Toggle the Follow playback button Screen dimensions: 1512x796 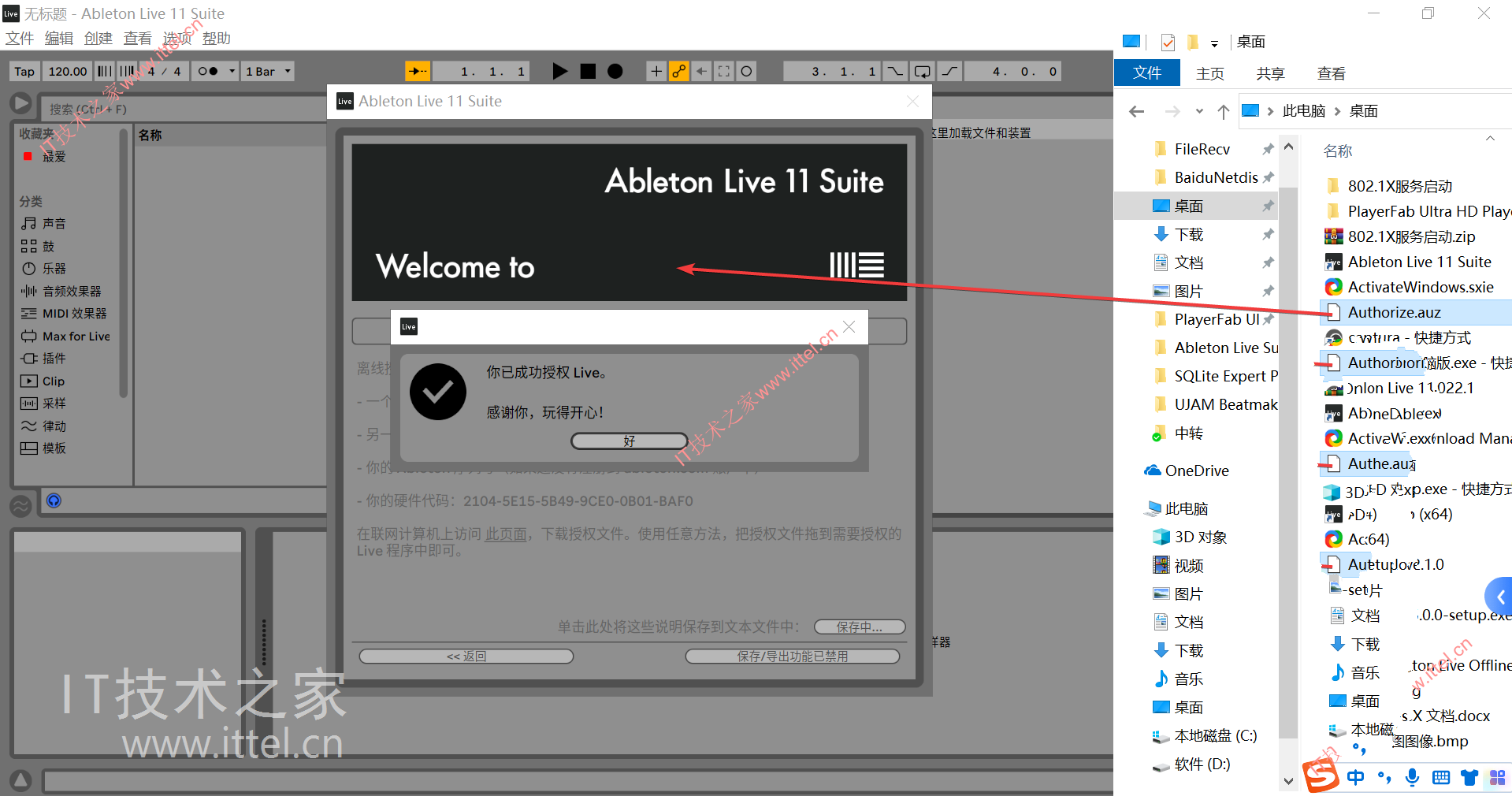418,71
